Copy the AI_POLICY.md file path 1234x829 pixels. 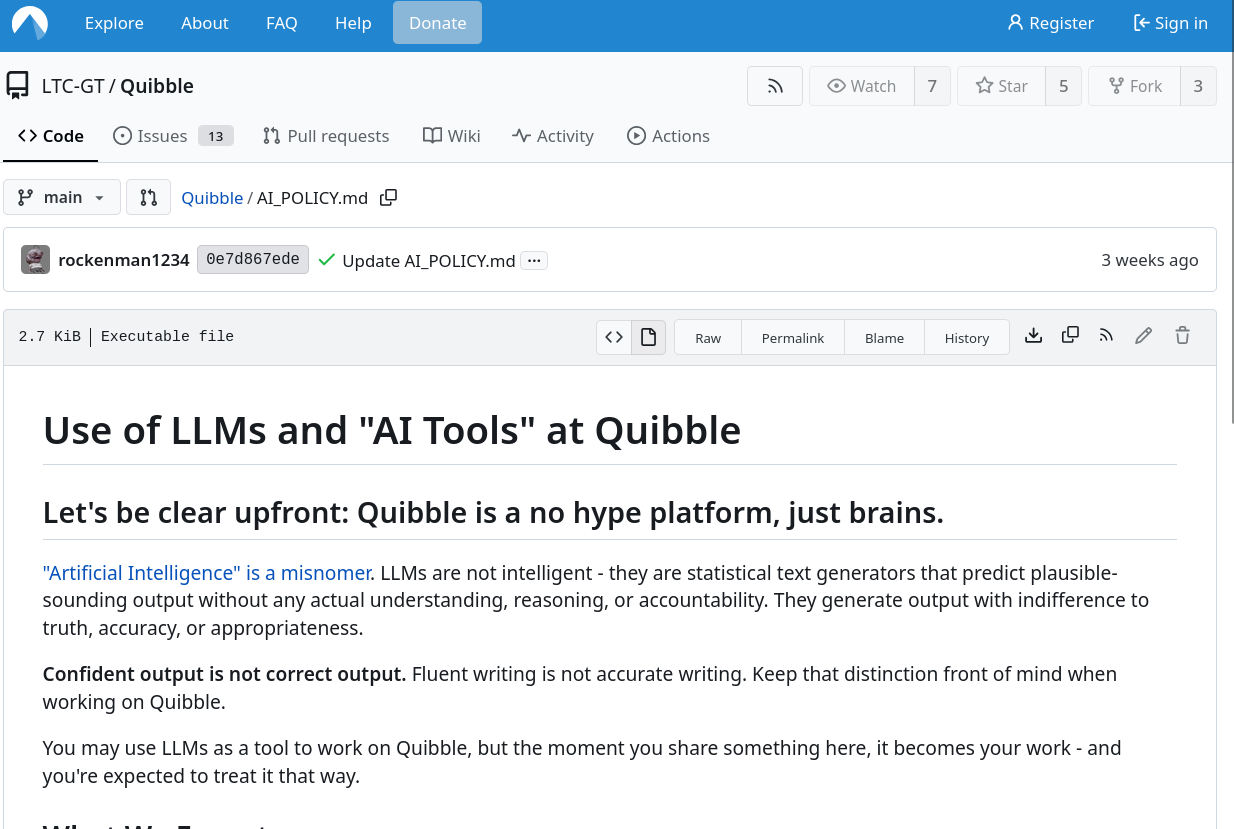click(389, 198)
